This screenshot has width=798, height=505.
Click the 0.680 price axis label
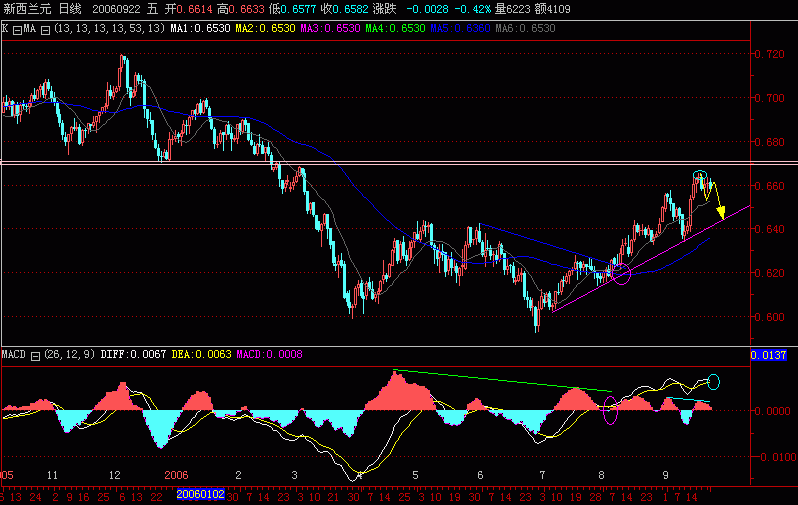coord(769,142)
